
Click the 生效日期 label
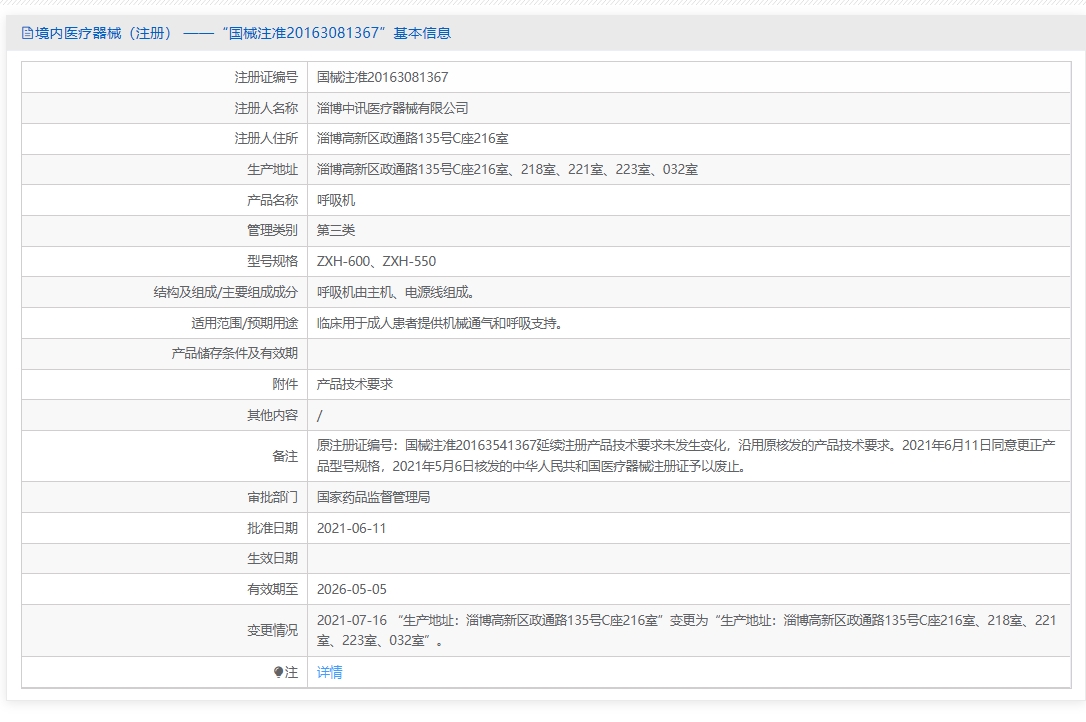[x=272, y=558]
